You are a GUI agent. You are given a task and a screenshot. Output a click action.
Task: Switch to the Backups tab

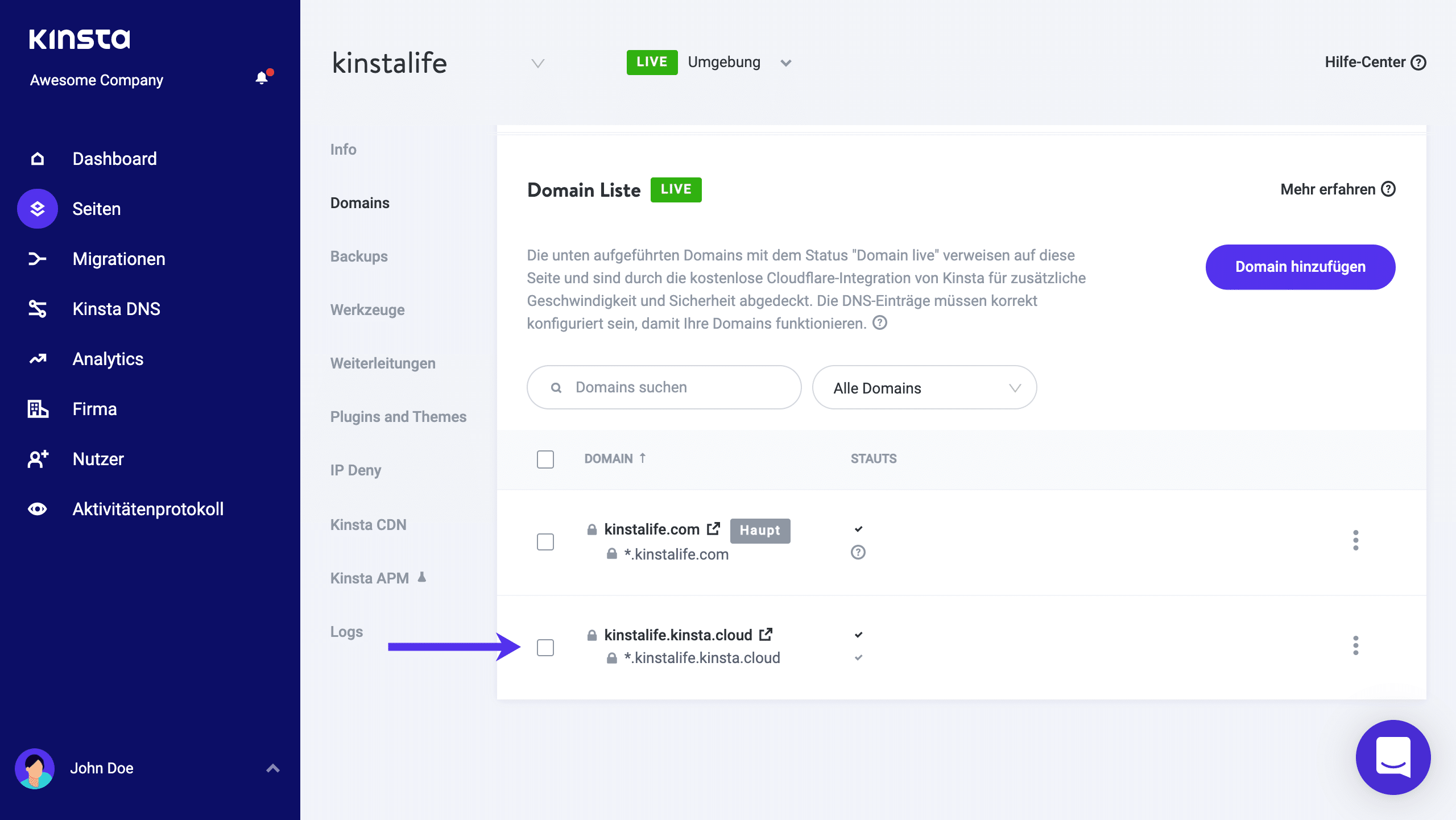pyautogui.click(x=359, y=256)
